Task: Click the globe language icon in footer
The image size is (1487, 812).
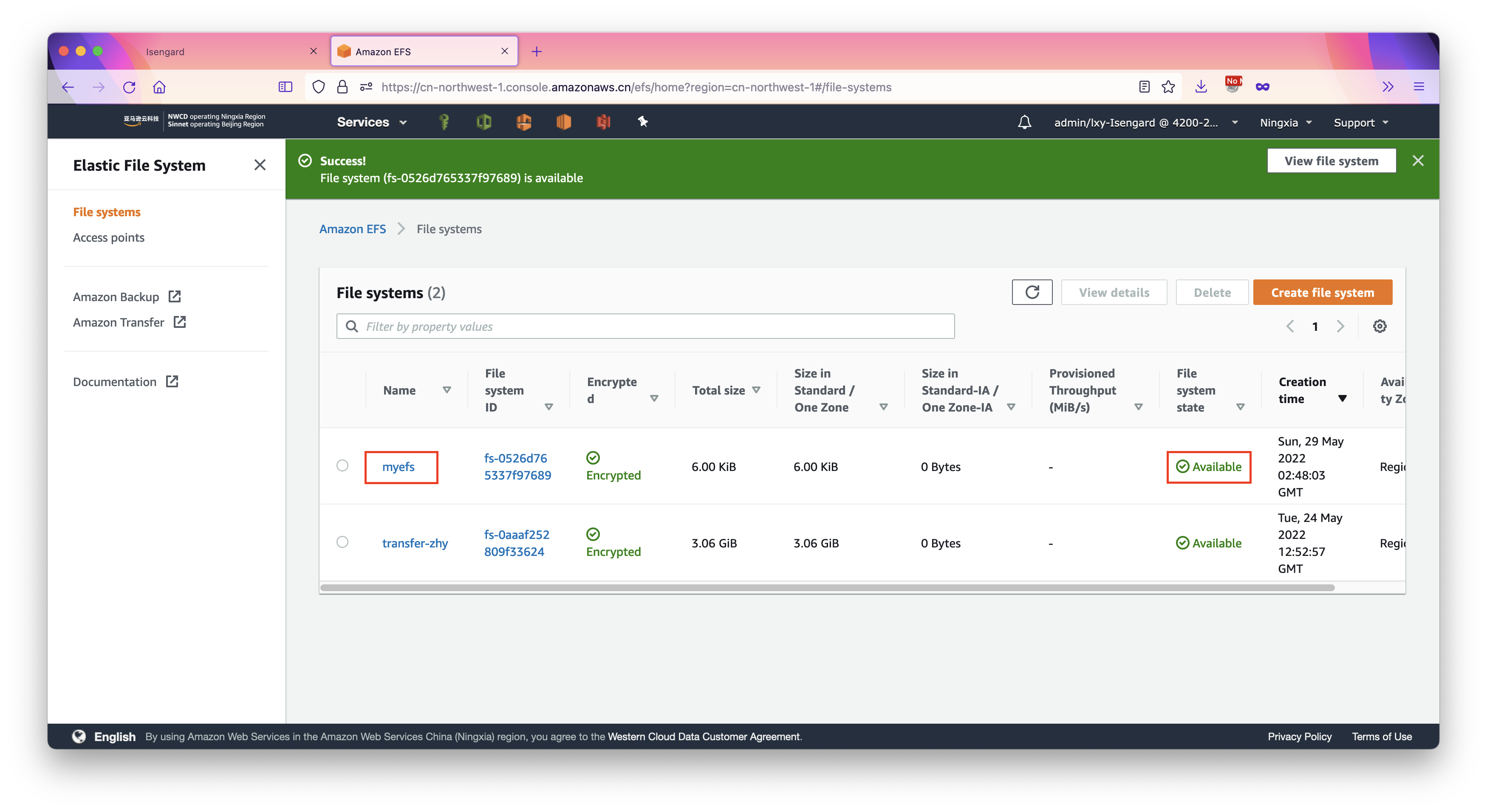Action: coord(79,736)
